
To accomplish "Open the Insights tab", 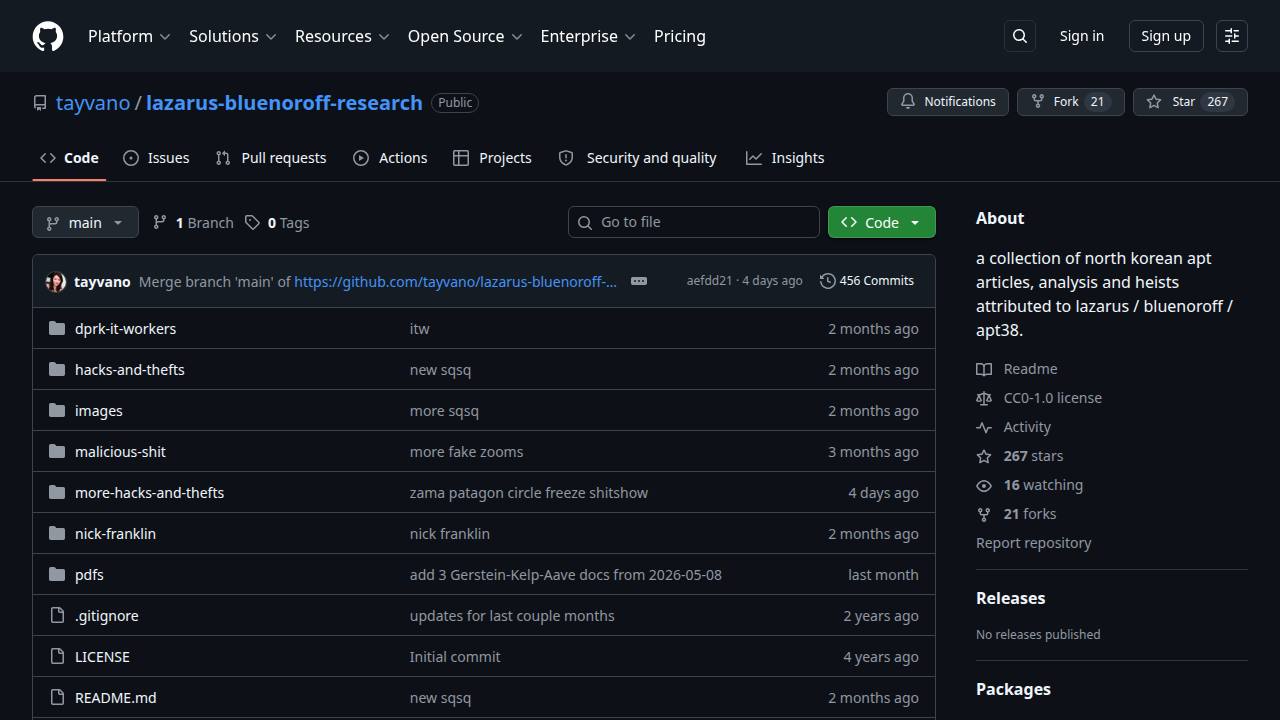I will 785,158.
